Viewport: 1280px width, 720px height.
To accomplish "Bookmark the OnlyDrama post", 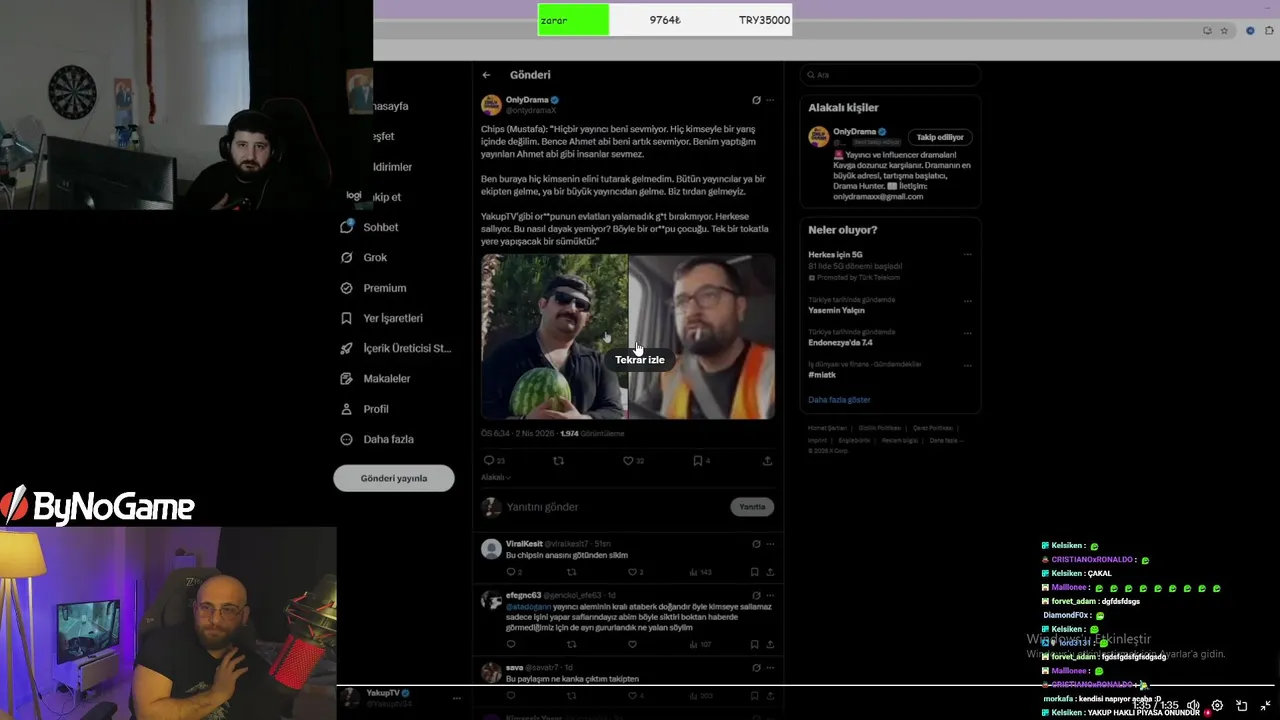I will coord(701,461).
